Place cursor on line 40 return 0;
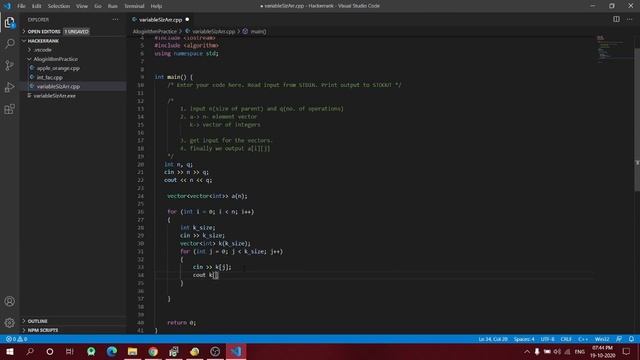This screenshot has height=360, width=640. click(x=182, y=322)
